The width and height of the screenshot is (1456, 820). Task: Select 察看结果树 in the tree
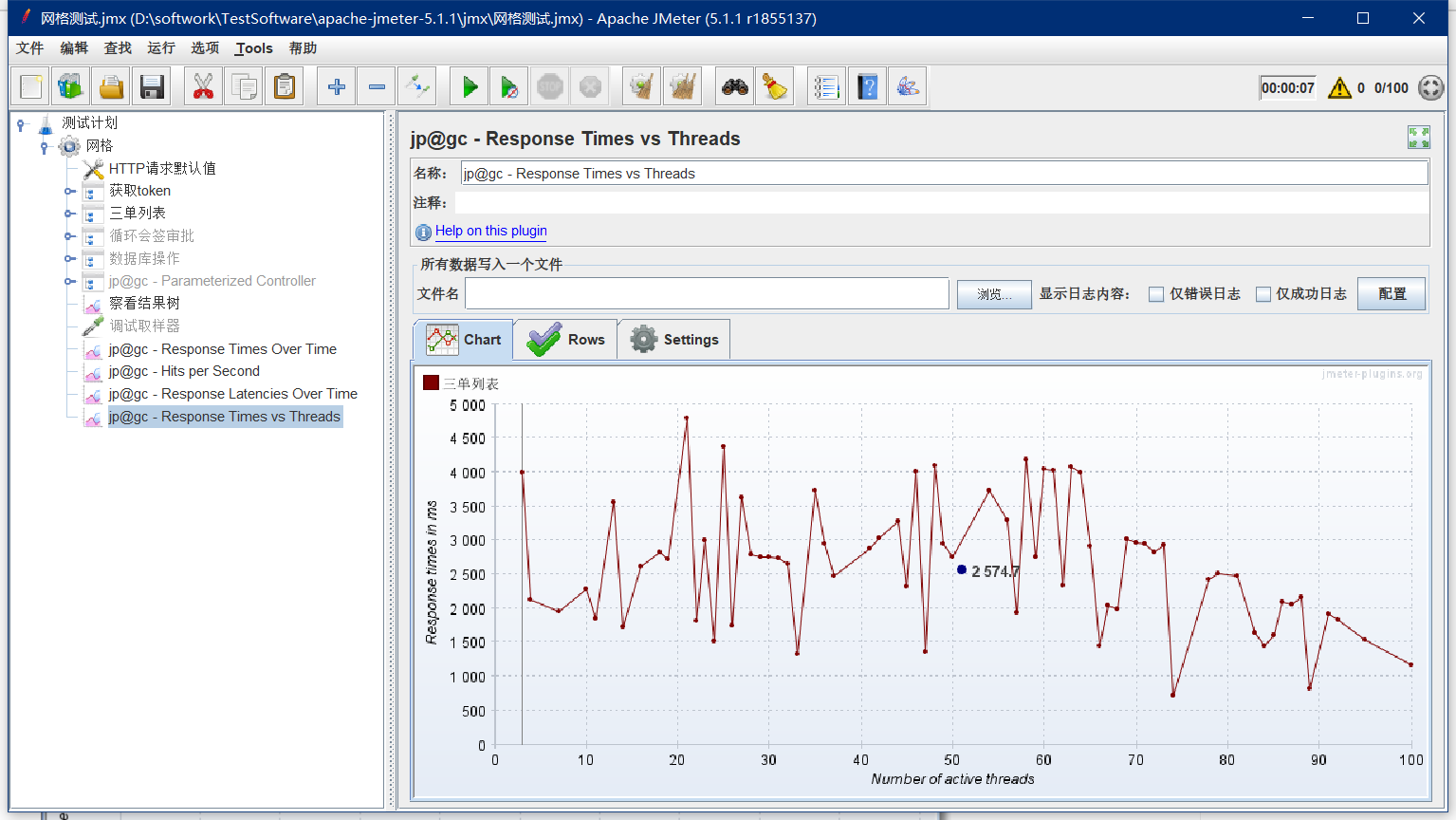[x=144, y=303]
